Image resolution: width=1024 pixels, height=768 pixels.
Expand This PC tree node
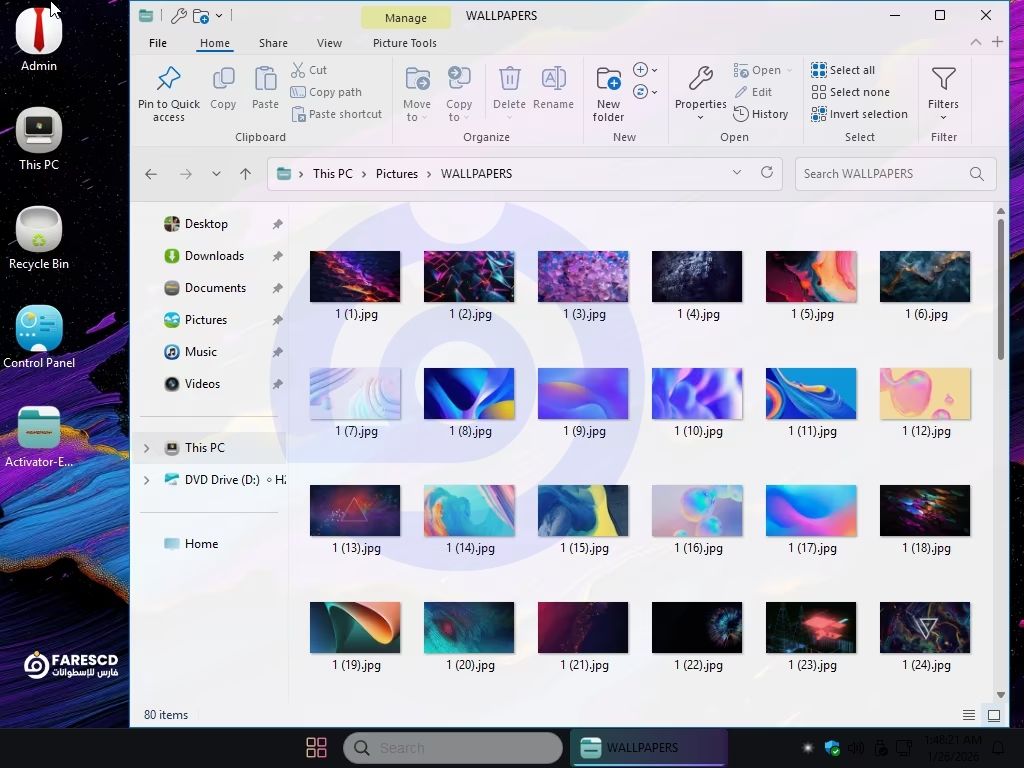tap(147, 448)
